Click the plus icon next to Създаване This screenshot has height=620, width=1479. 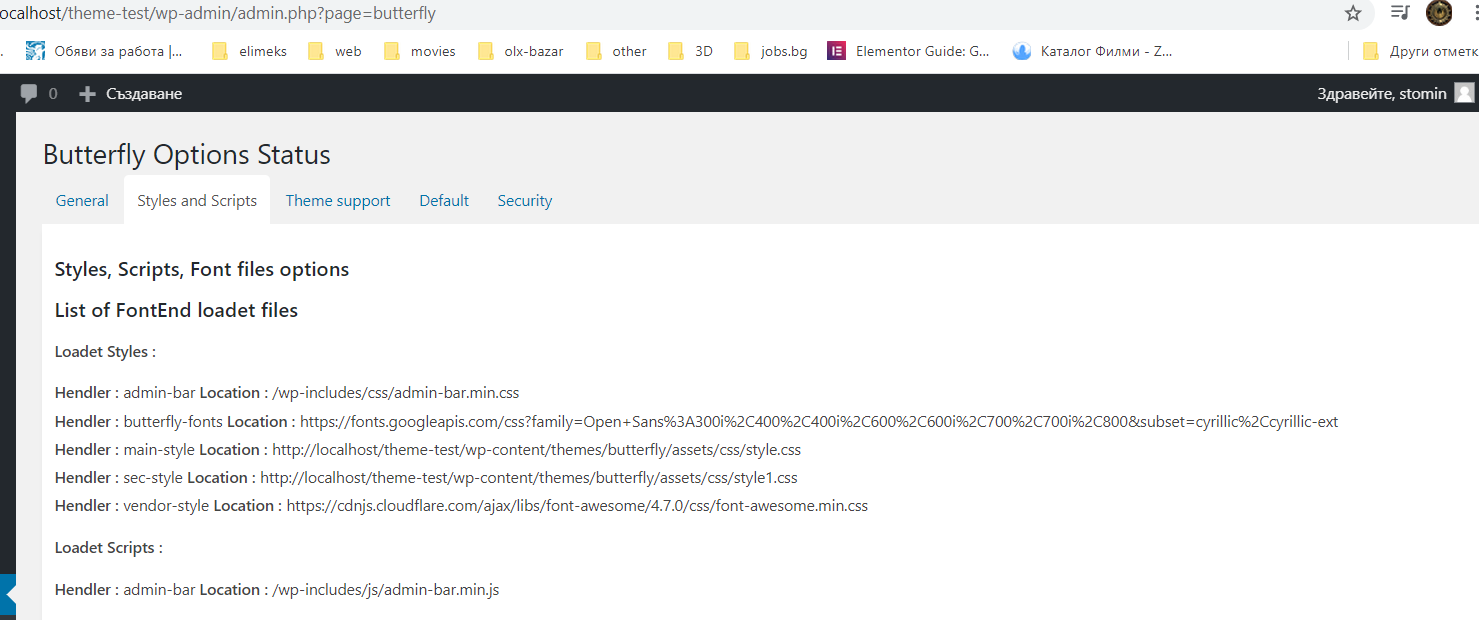(88, 94)
